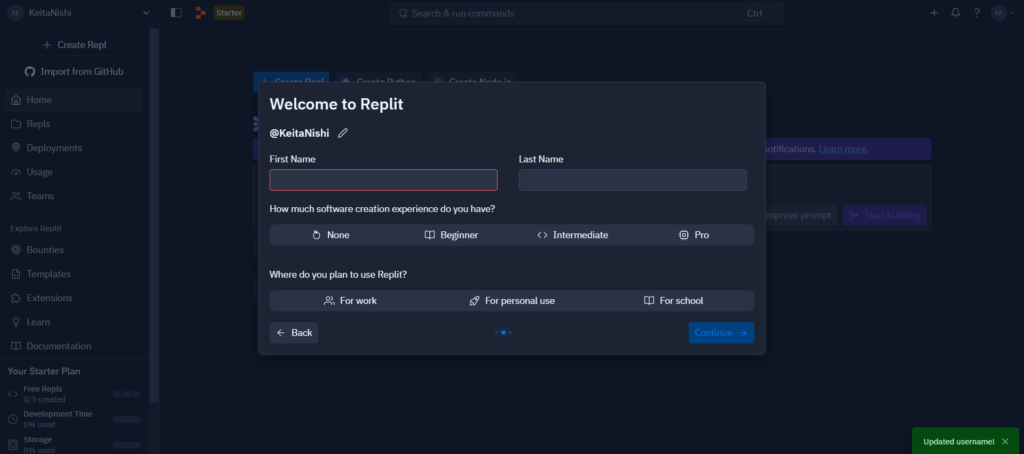The height and width of the screenshot is (454, 1024).
Task: Click the Development Time usage row
Action: click(x=74, y=419)
